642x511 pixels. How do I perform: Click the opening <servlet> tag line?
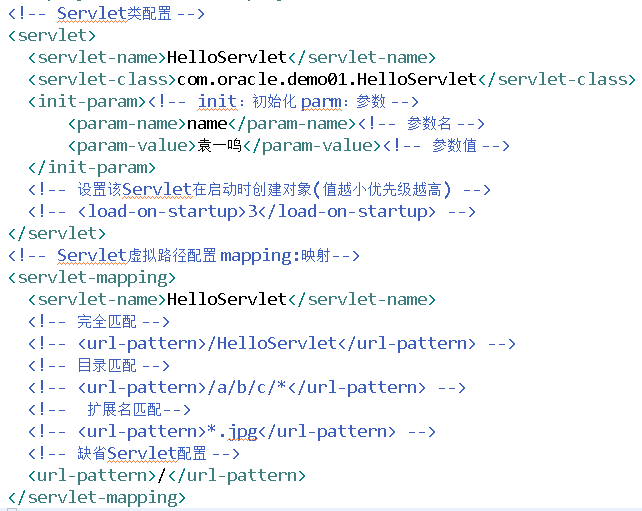(52, 35)
